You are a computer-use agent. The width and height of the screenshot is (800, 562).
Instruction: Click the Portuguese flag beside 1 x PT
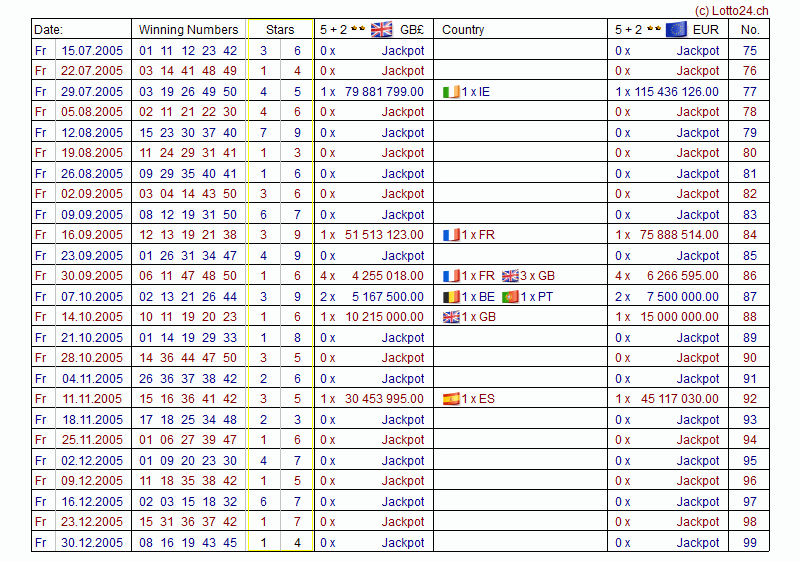click(510, 297)
